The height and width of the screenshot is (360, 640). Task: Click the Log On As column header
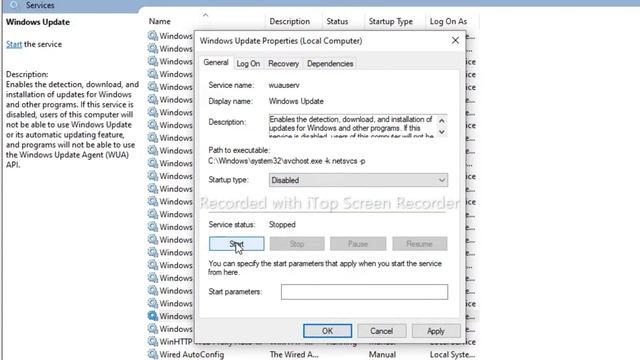[448, 21]
